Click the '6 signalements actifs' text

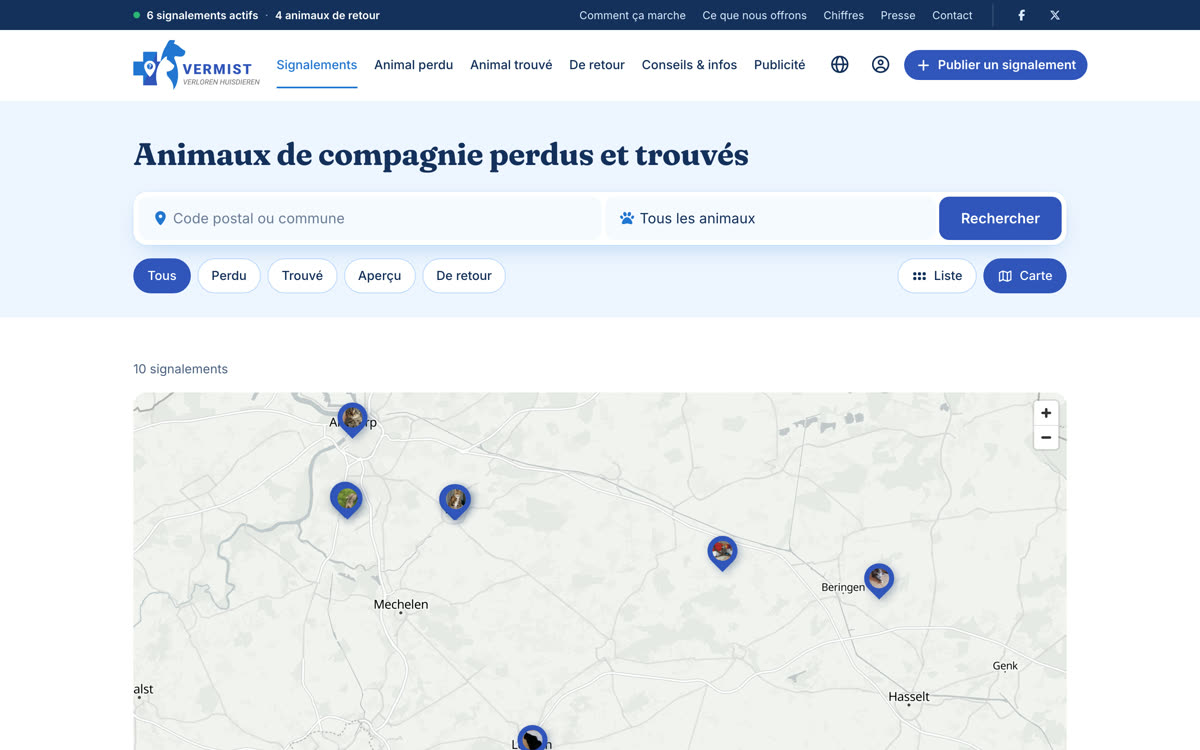(x=202, y=15)
